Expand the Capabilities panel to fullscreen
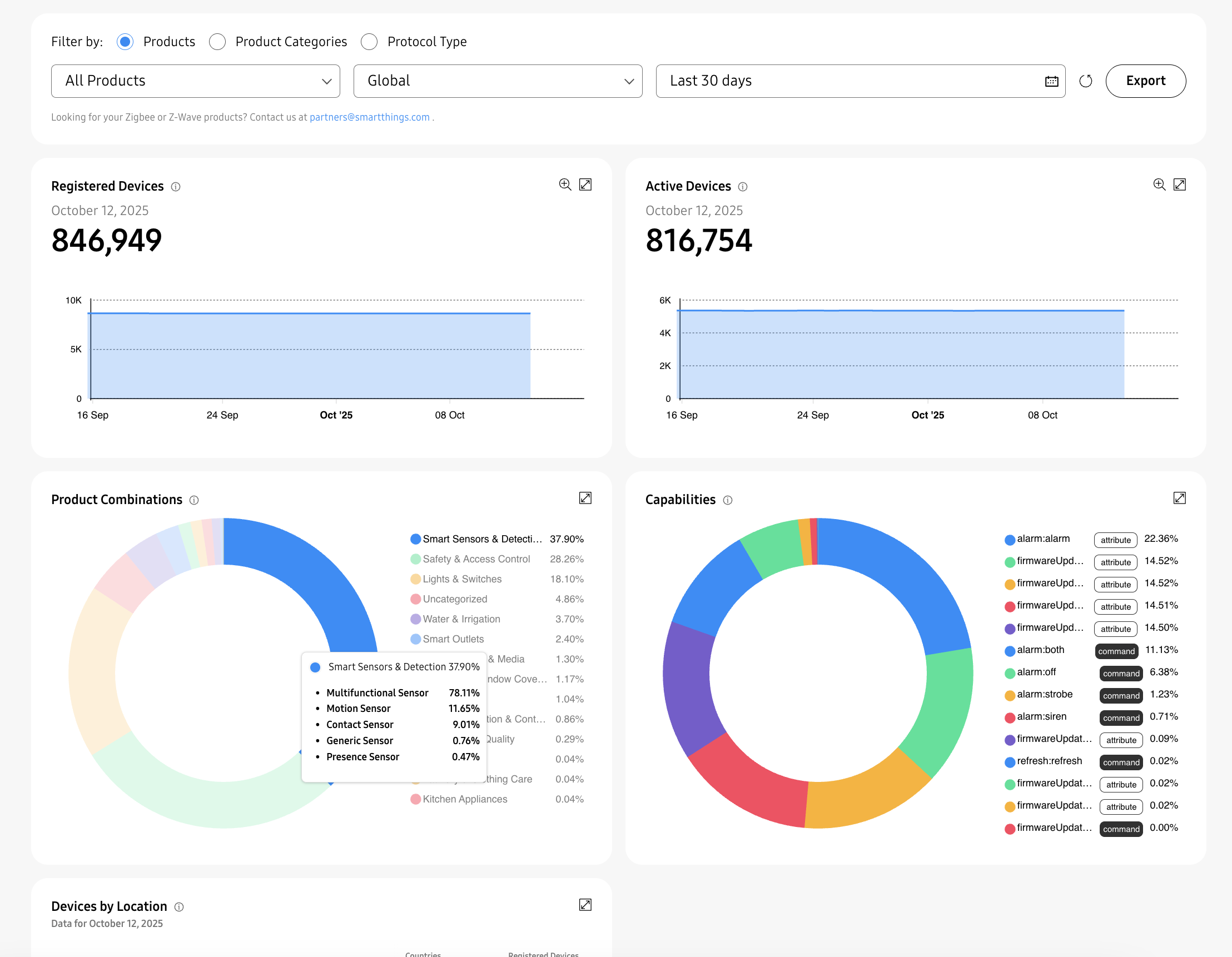The image size is (1232, 957). (x=1180, y=498)
